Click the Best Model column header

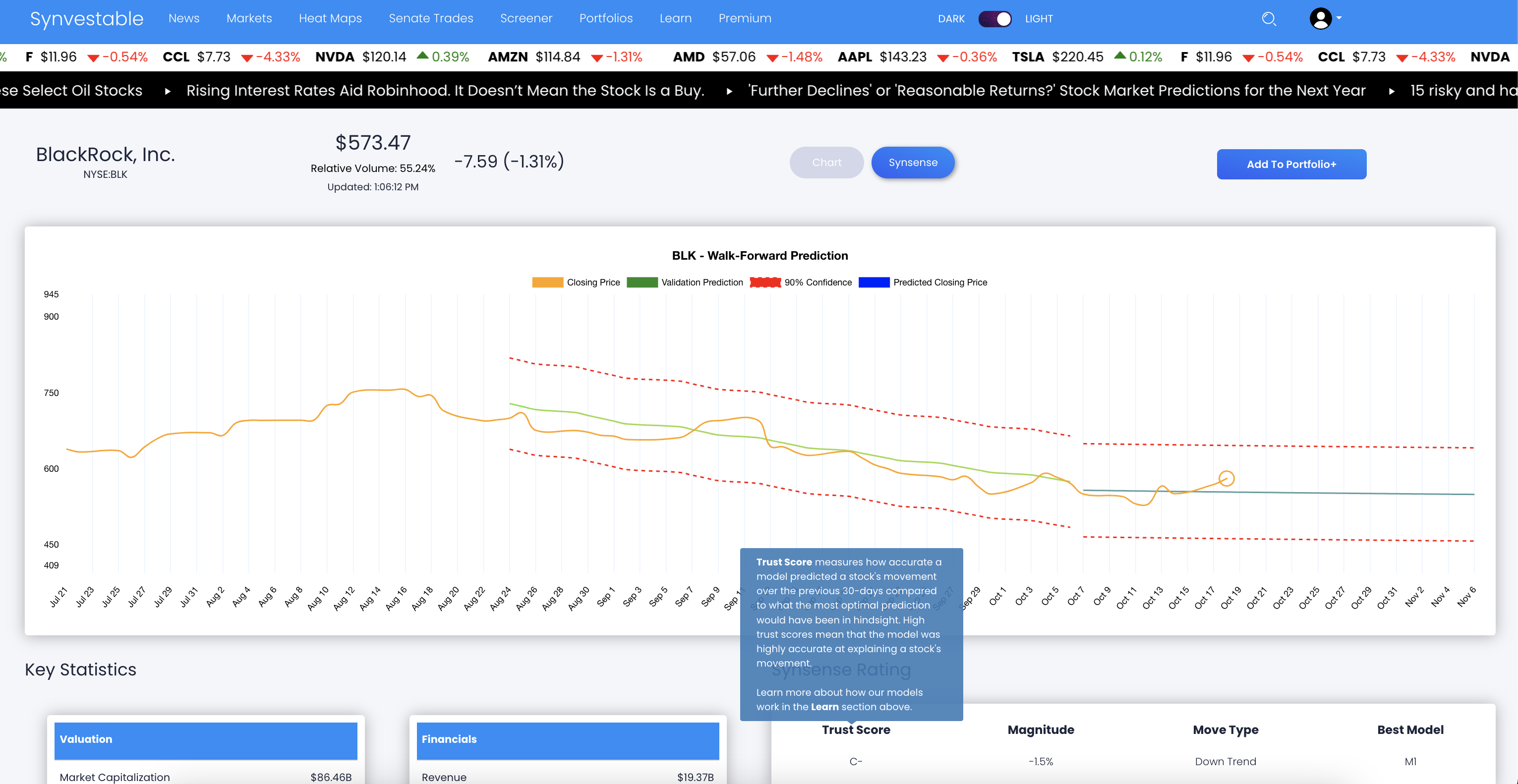click(x=1410, y=730)
